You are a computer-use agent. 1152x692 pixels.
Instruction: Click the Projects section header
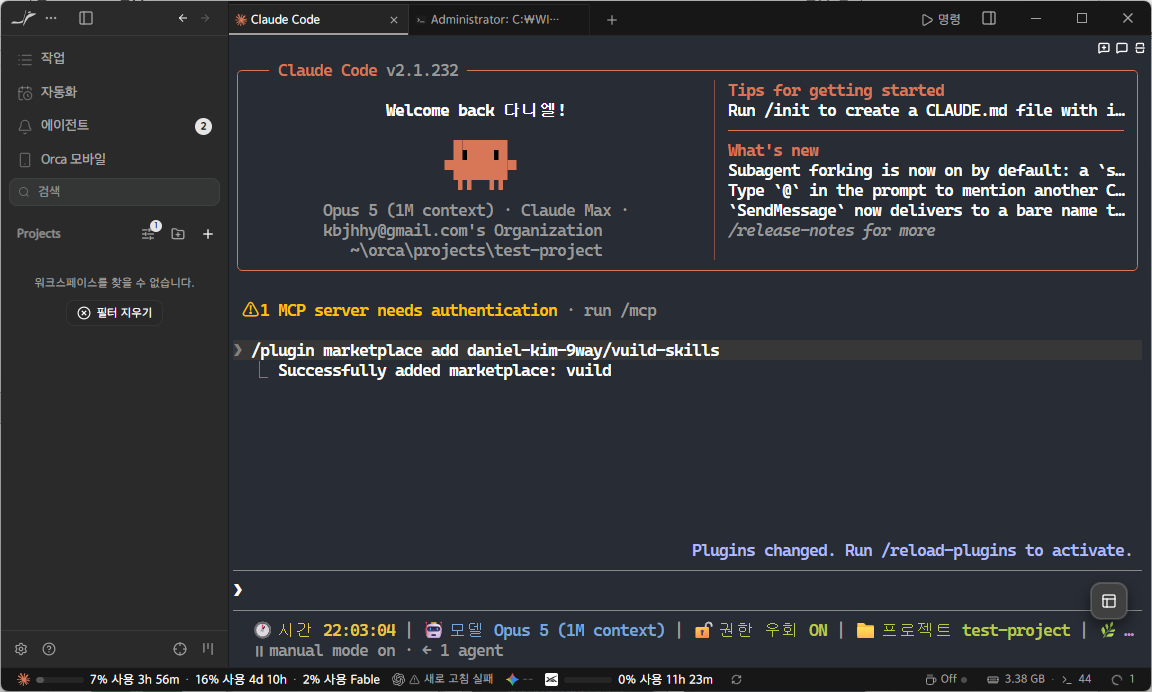(39, 234)
